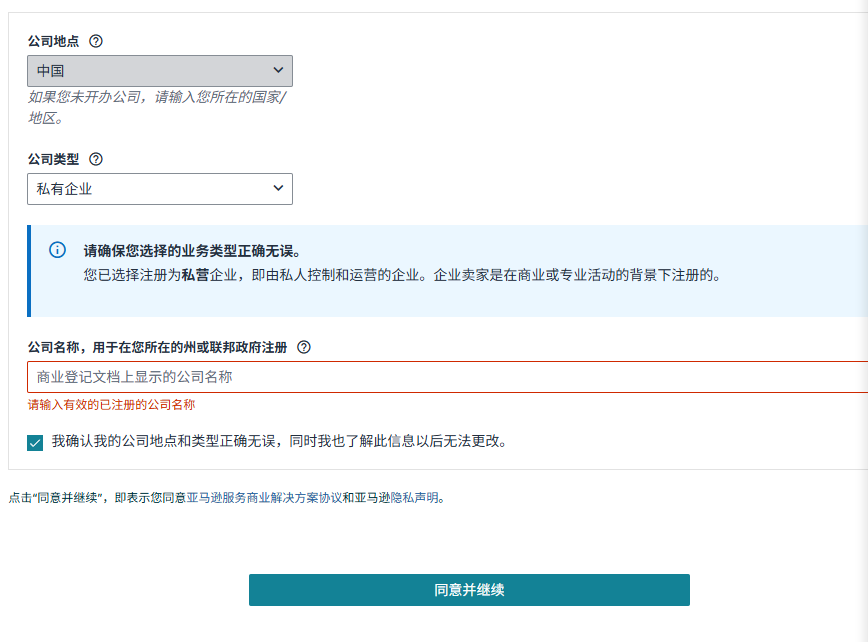Screen dimensions: 868x642
Task: Click the 公司地点 field label
Action: tap(54, 41)
